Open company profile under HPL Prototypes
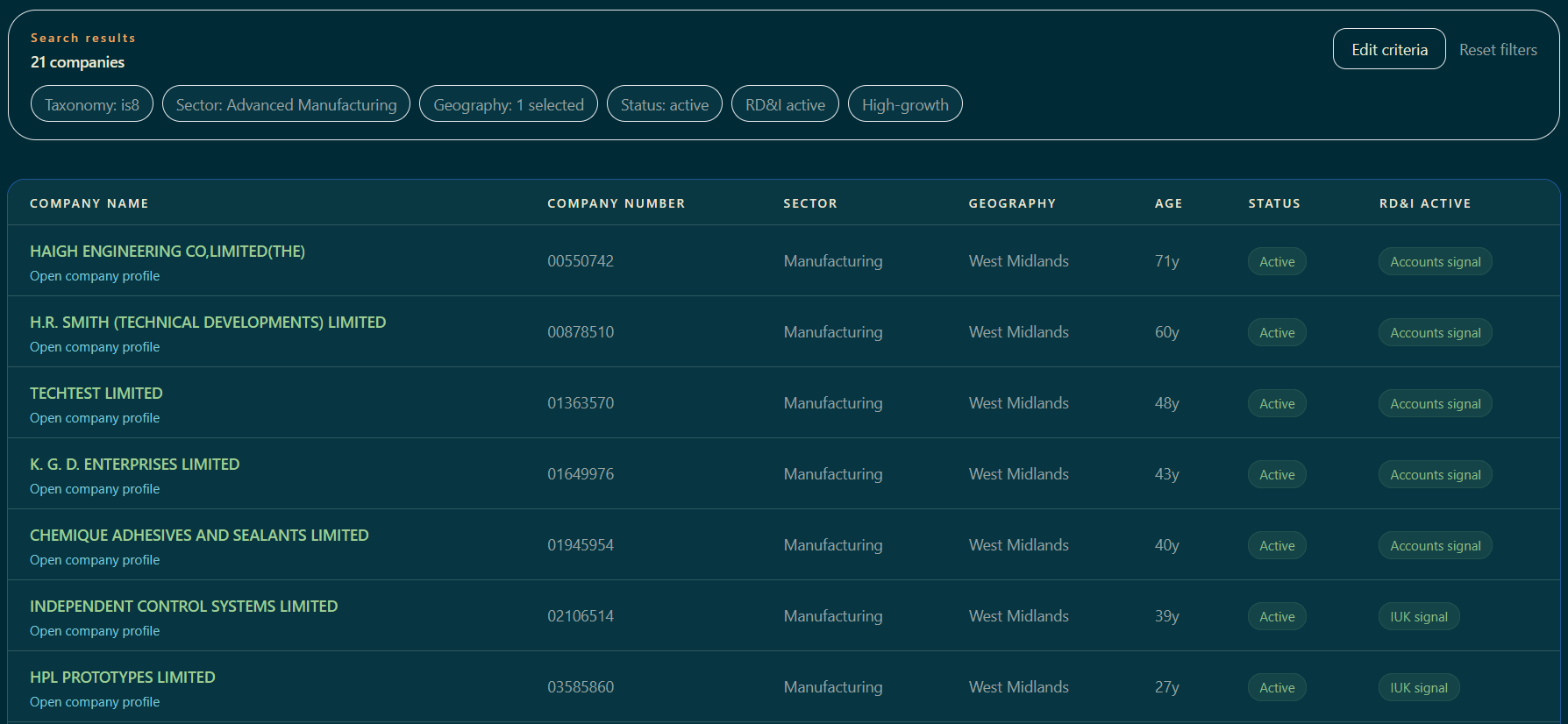1568x724 pixels. [x=95, y=702]
